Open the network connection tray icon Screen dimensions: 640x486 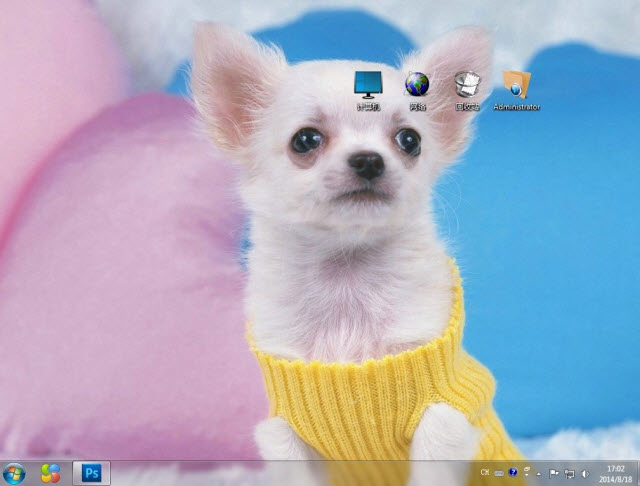tap(569, 473)
